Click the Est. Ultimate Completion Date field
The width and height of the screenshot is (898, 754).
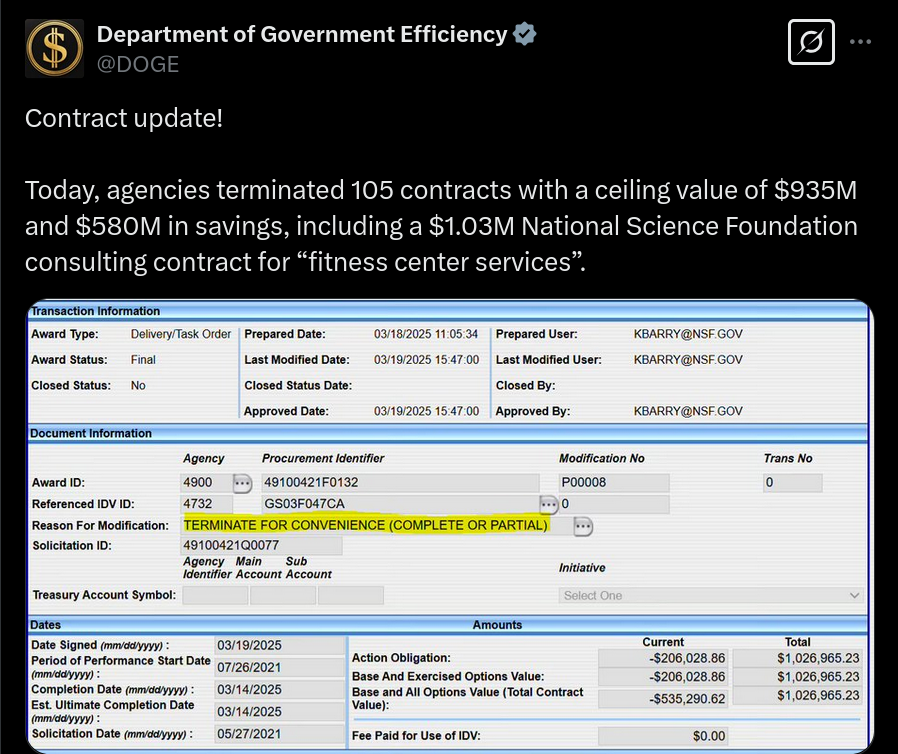tap(280, 712)
